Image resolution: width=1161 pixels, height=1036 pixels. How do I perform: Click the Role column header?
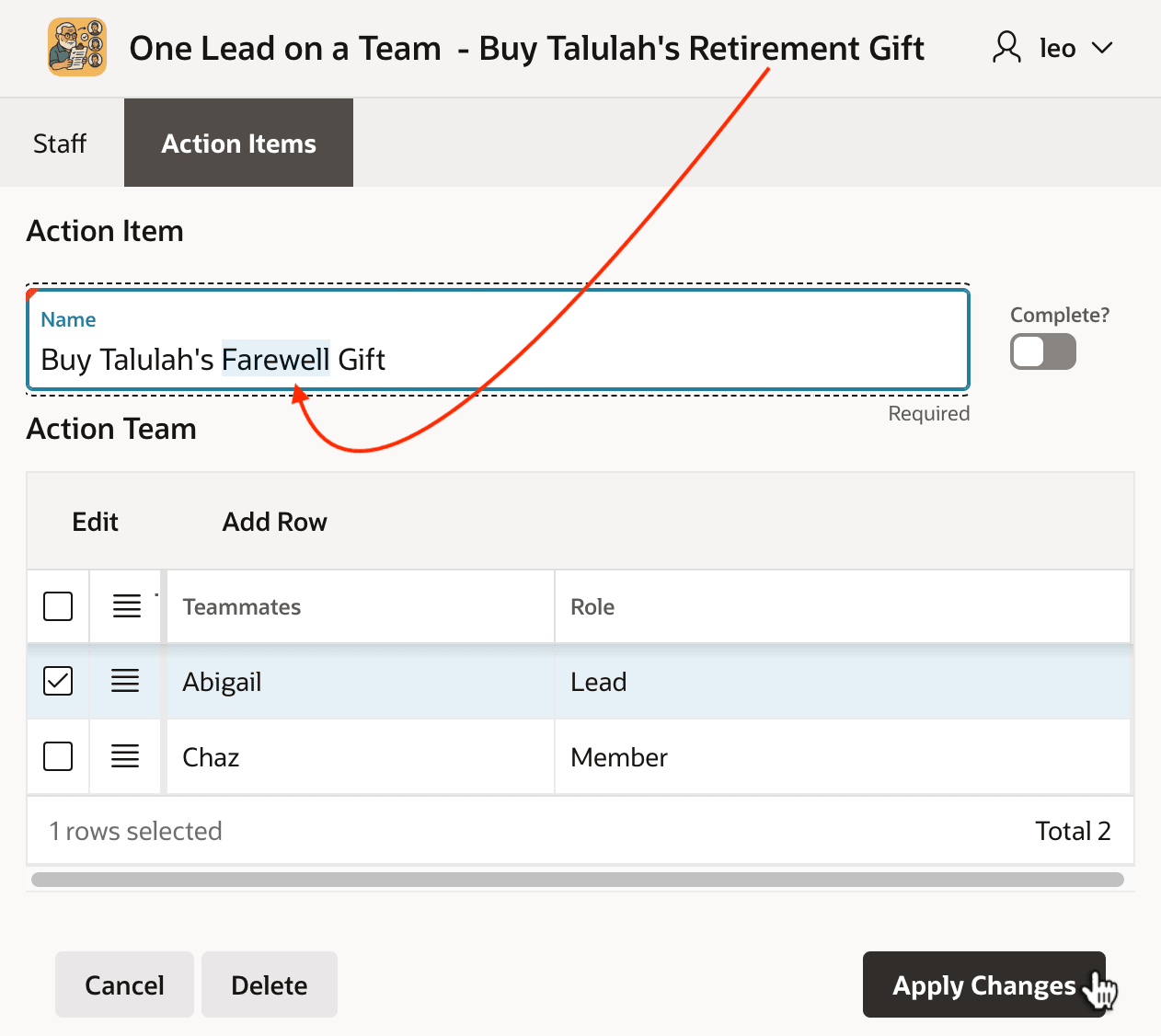[x=842, y=606]
